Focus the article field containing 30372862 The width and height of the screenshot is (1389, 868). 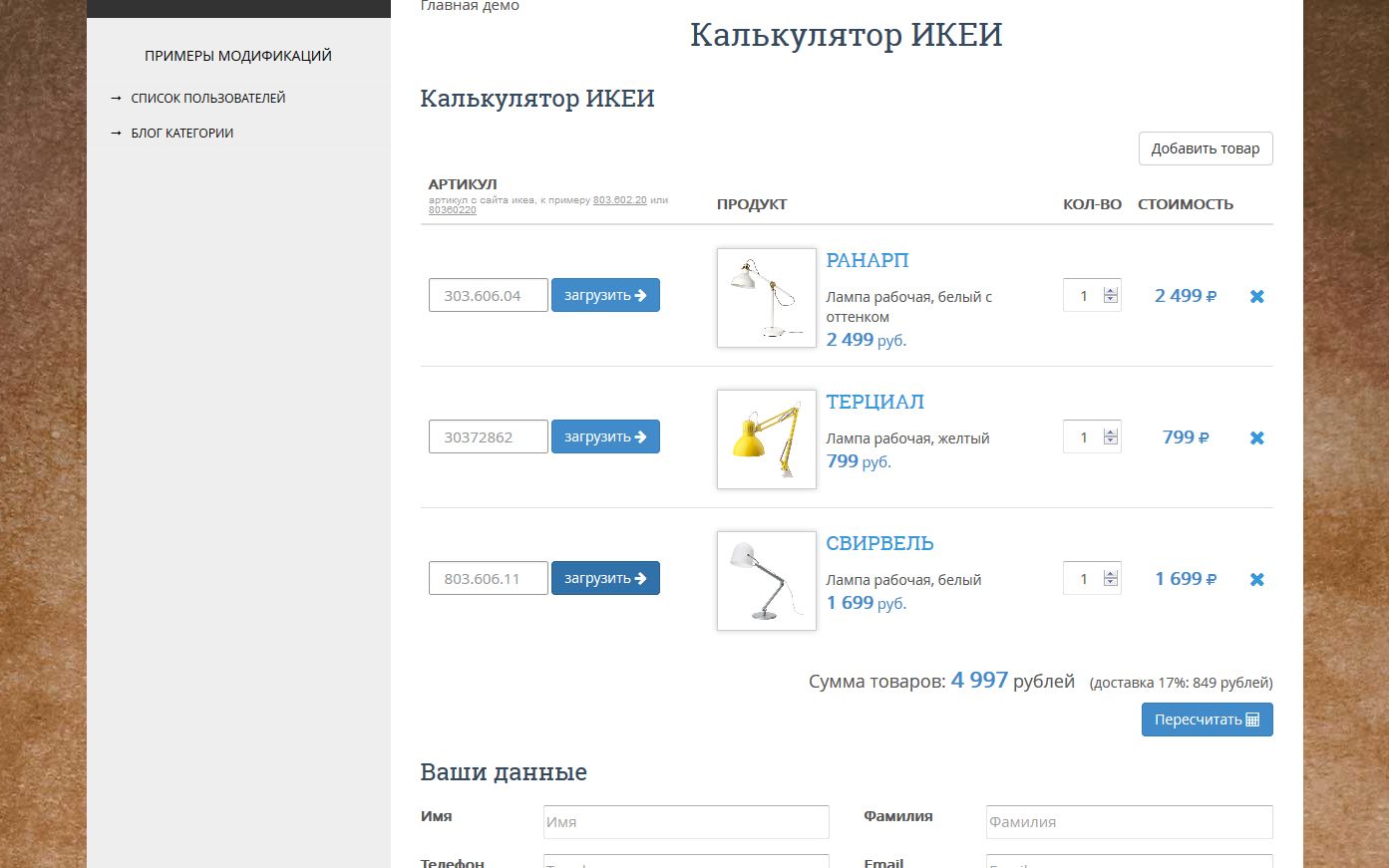tap(489, 436)
